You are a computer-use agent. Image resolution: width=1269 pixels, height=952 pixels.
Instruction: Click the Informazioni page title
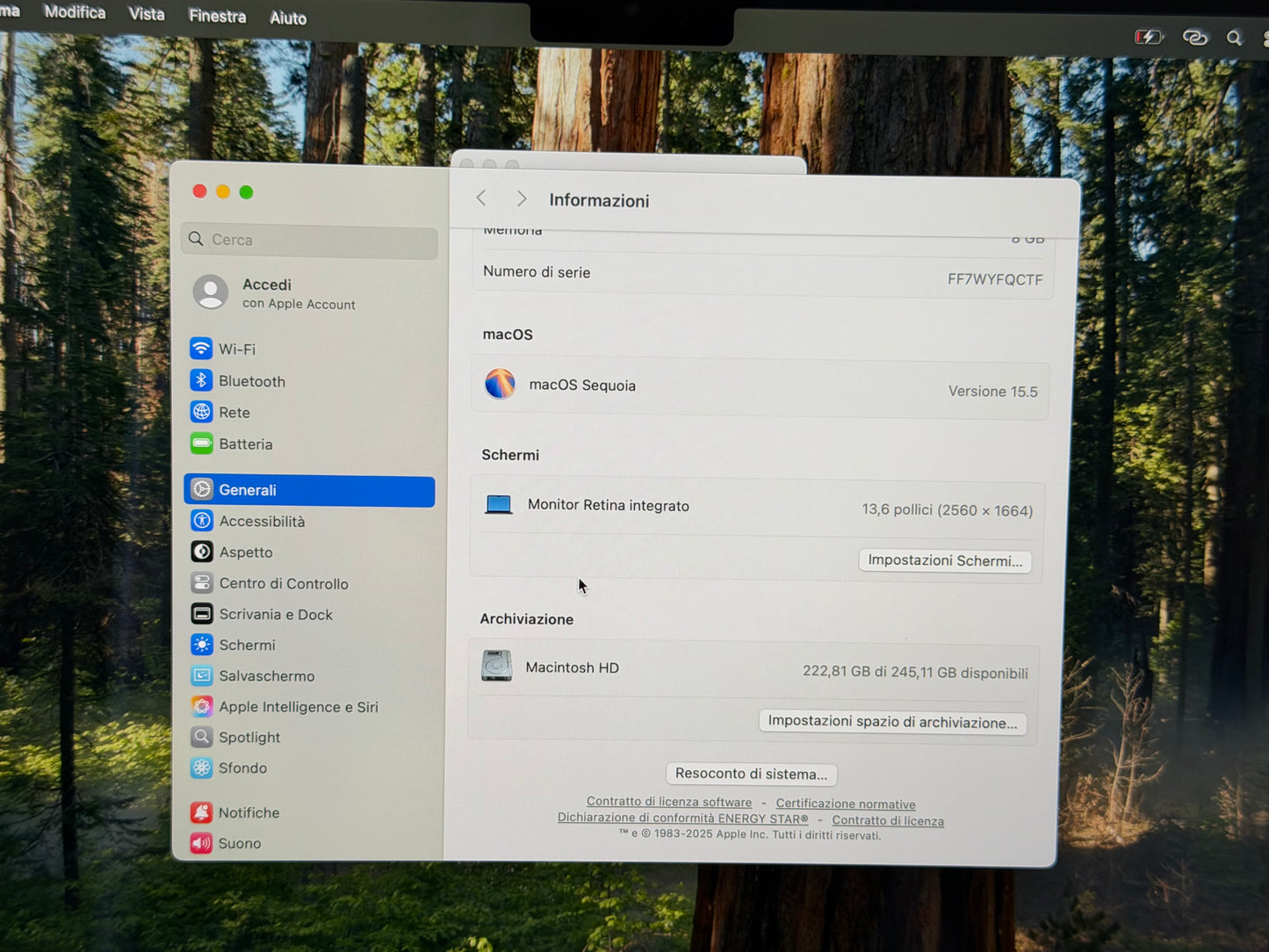[599, 200]
